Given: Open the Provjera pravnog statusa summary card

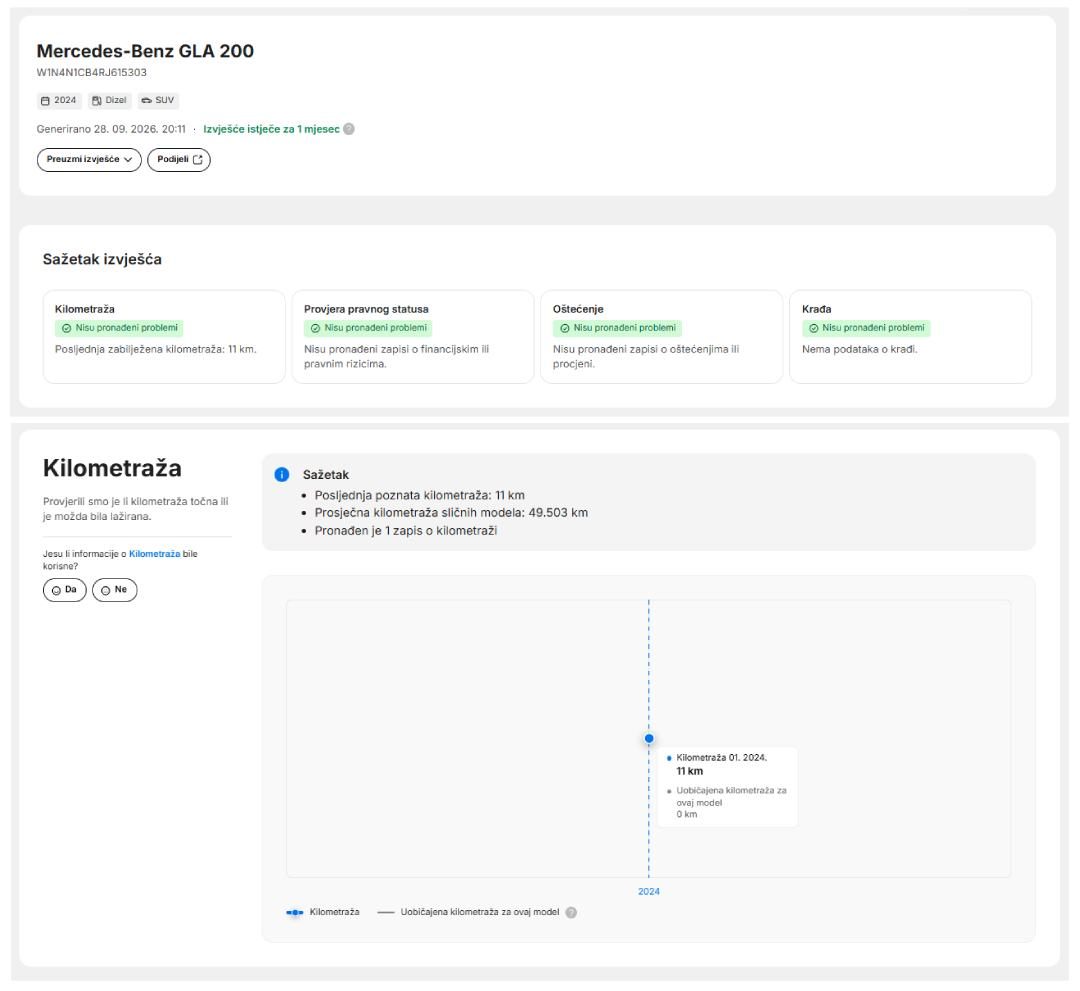Looking at the screenshot, I should (x=413, y=337).
